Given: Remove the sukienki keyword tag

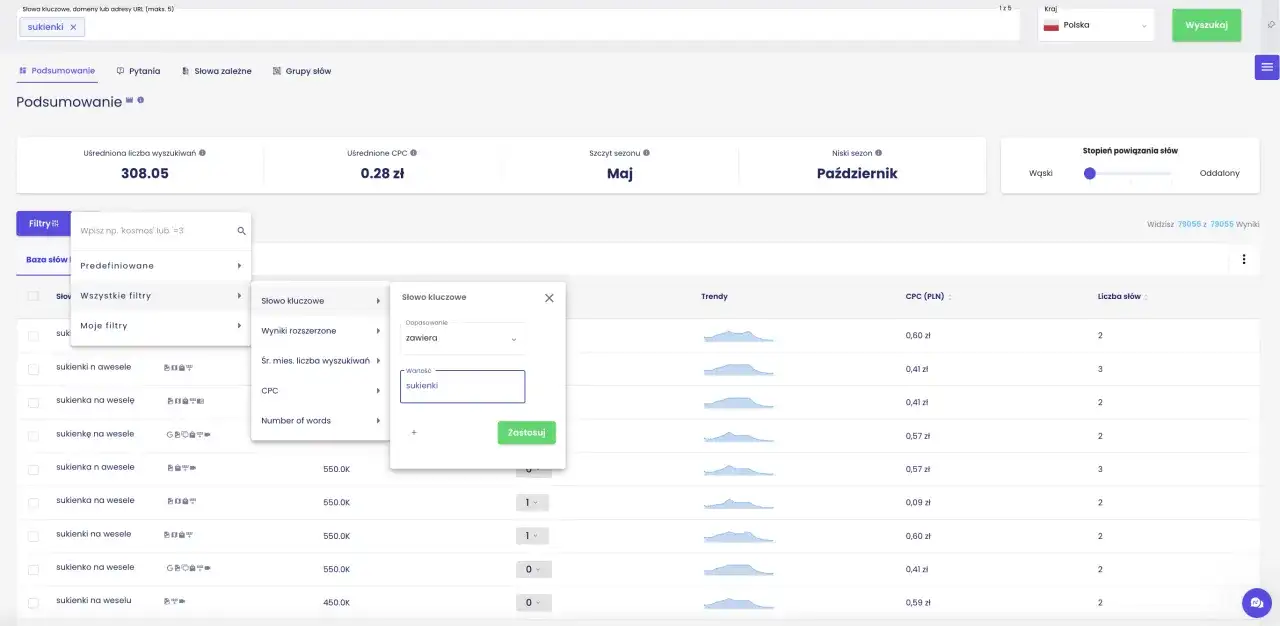Looking at the screenshot, I should [73, 27].
